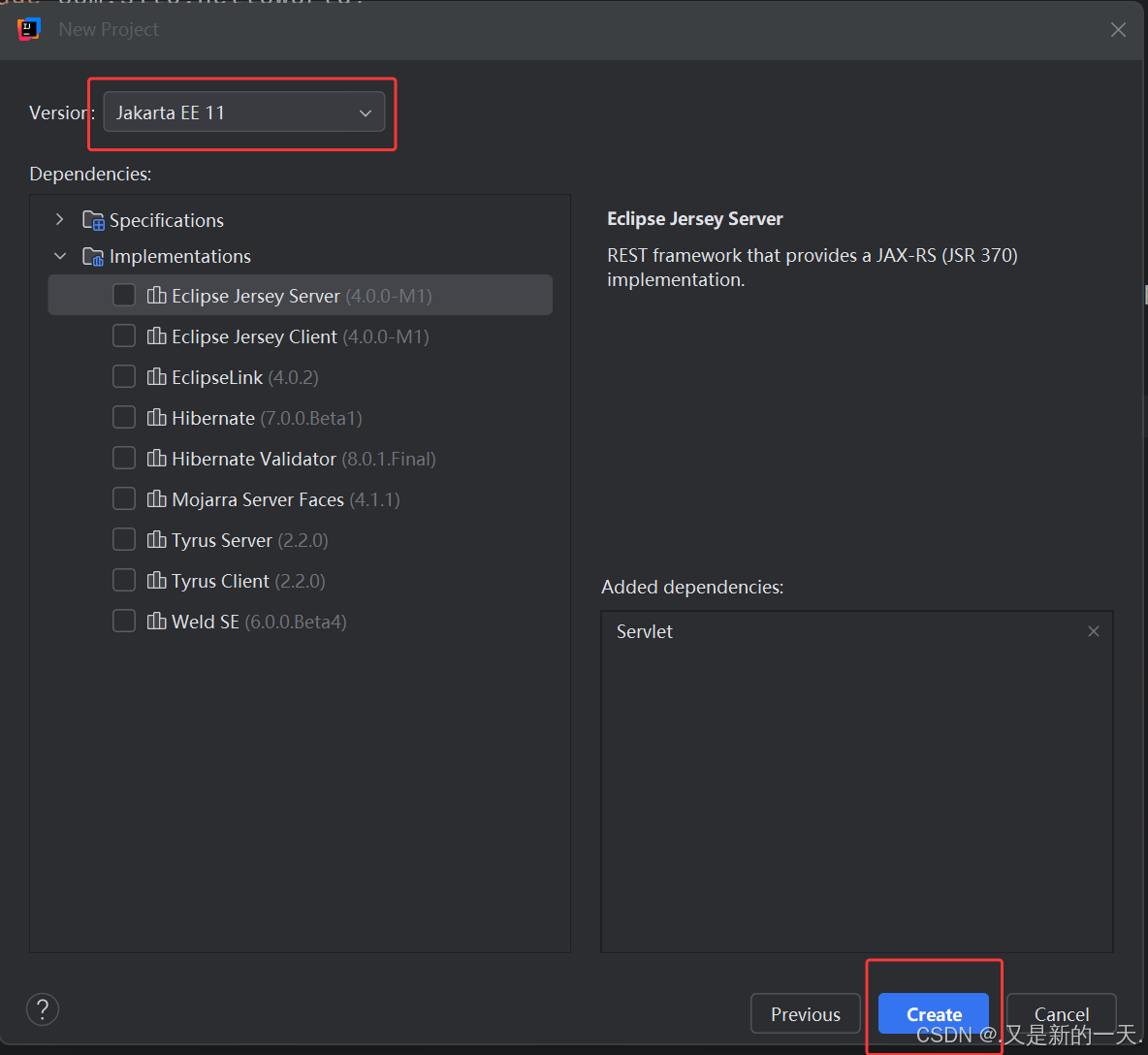
Task: Select the Weld SE (6.0.0.Beta4) text
Action: click(x=259, y=622)
